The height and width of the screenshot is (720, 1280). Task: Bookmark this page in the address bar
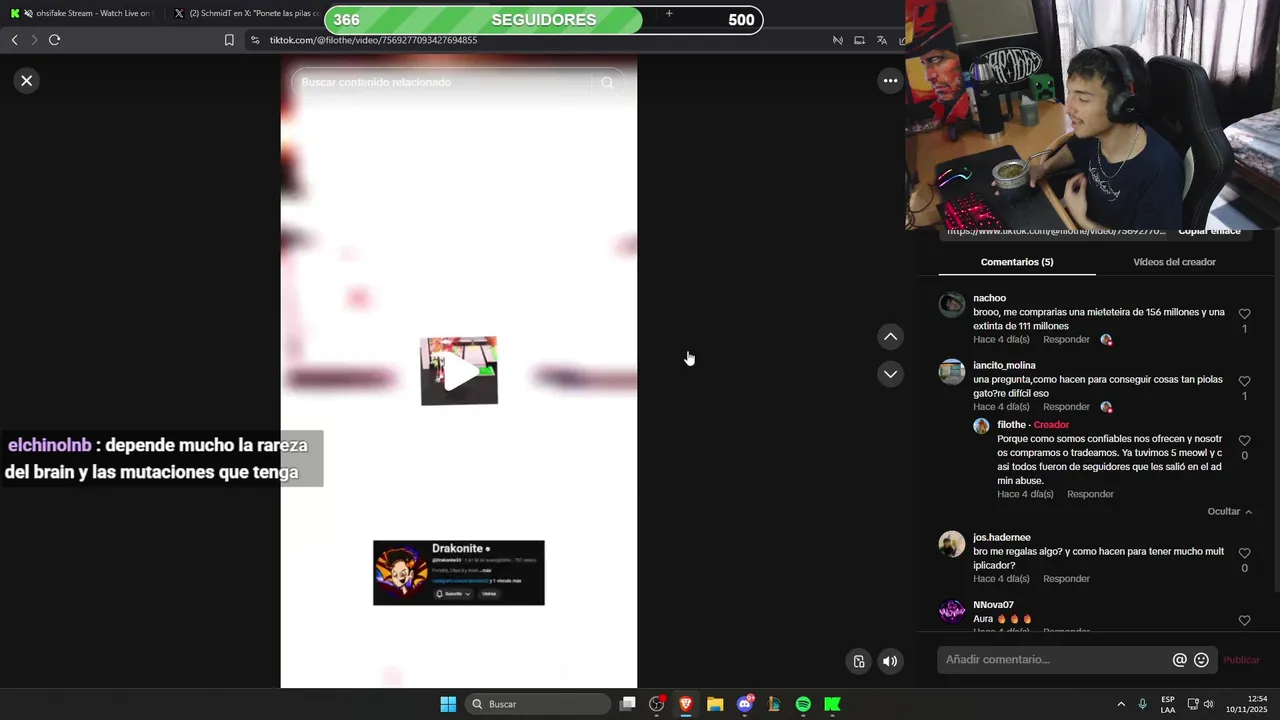coord(229,40)
